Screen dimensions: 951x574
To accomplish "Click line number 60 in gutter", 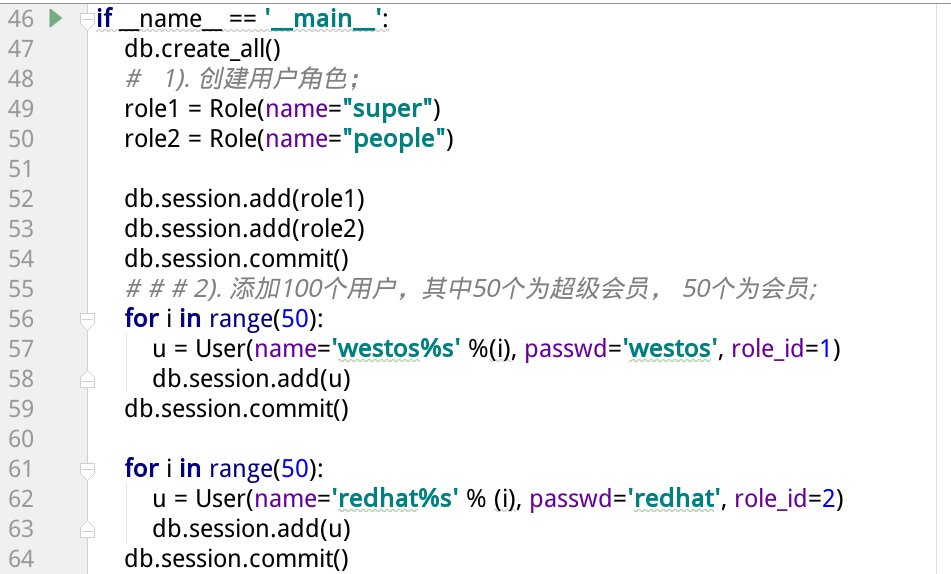I will [x=21, y=439].
